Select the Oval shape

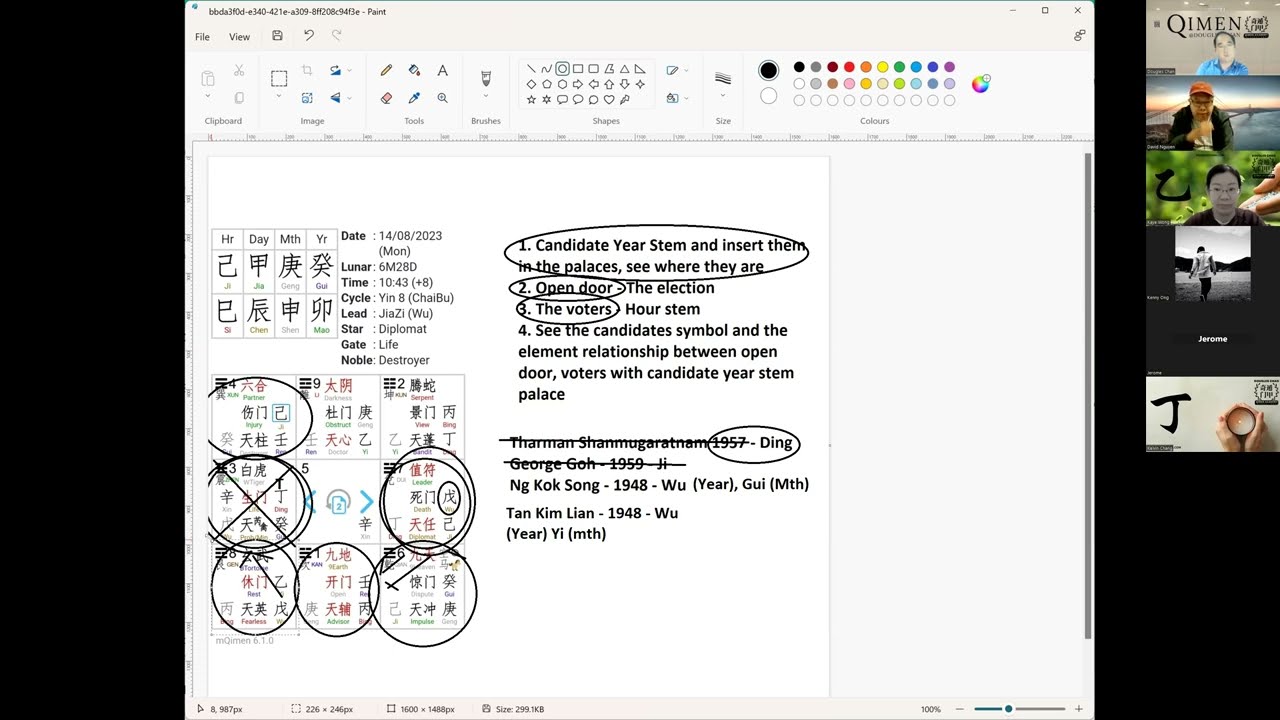tap(562, 69)
